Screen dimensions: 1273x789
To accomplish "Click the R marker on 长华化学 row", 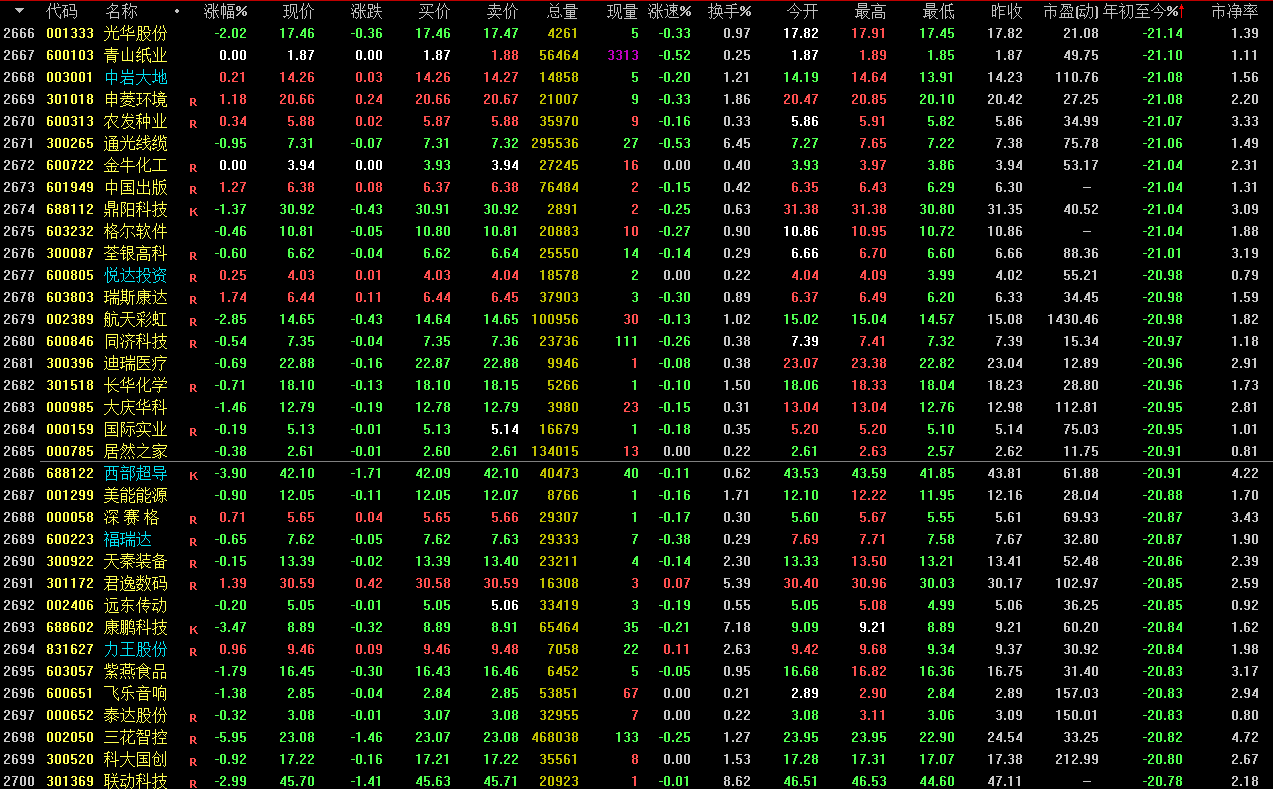I will [x=193, y=387].
